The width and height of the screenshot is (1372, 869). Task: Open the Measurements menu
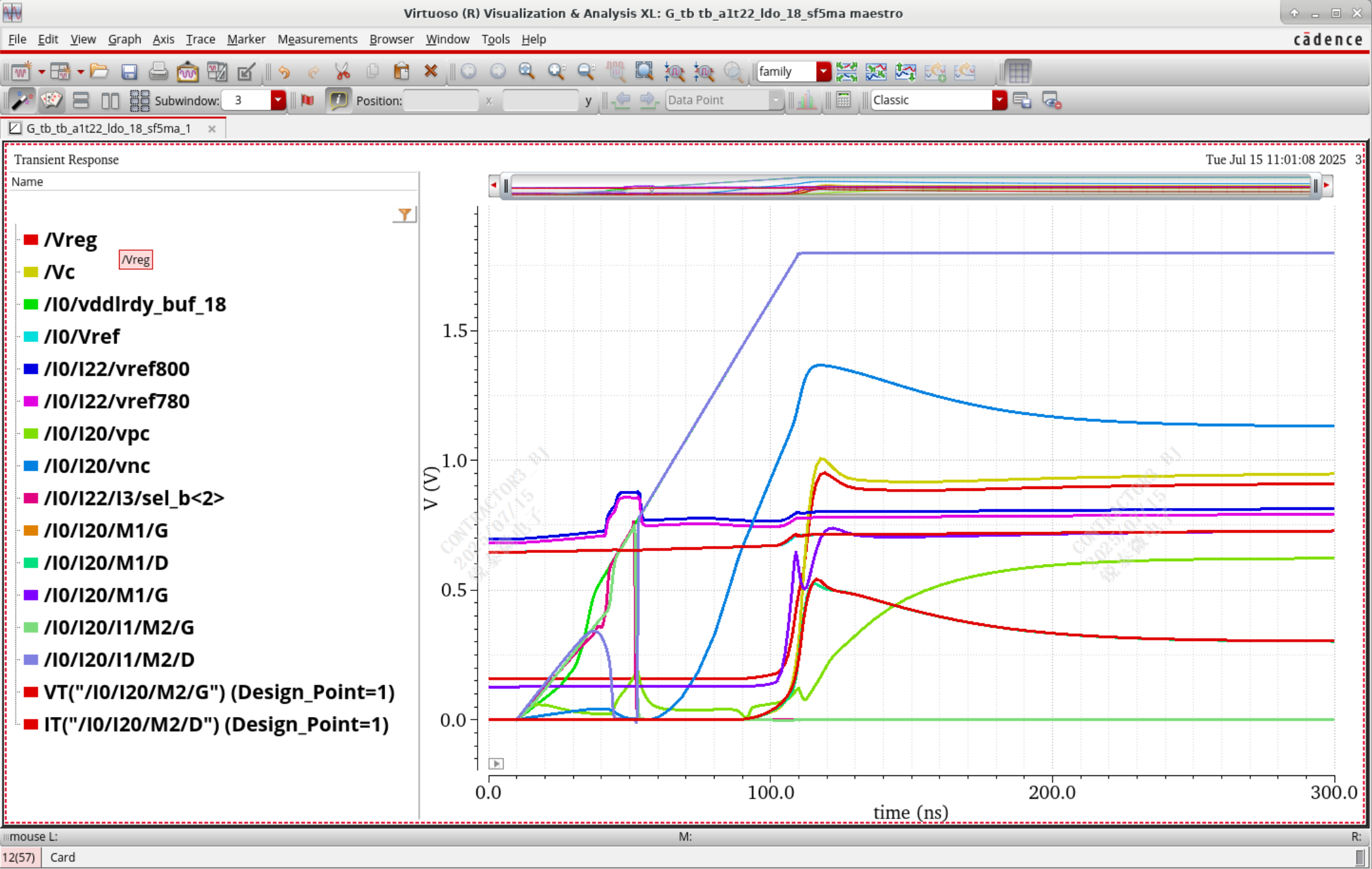point(317,39)
